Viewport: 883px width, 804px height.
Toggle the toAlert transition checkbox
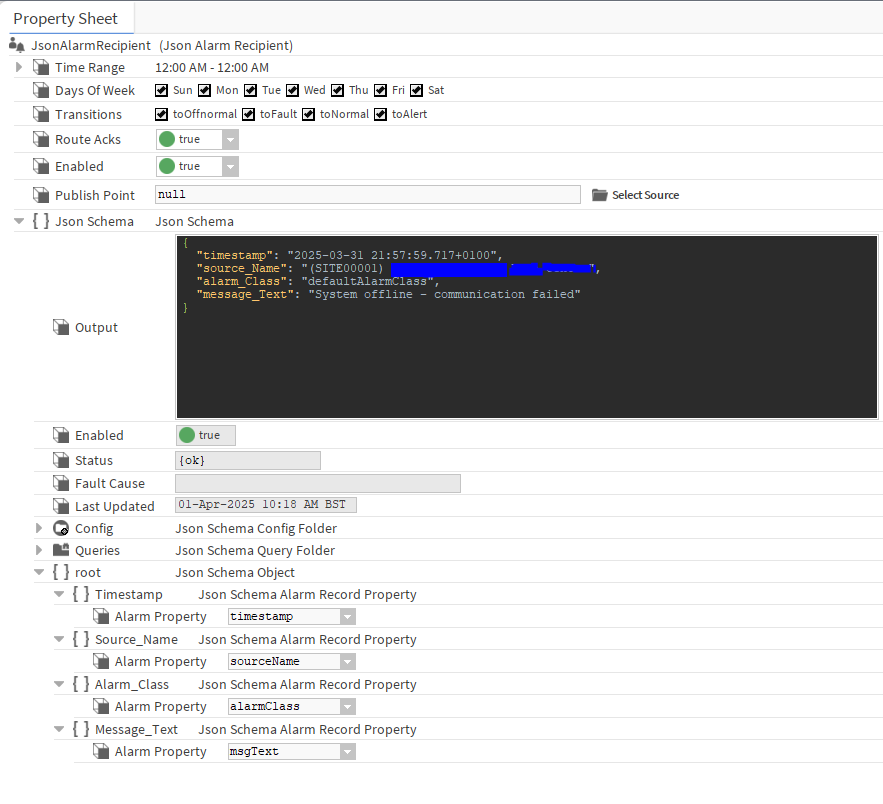381,114
